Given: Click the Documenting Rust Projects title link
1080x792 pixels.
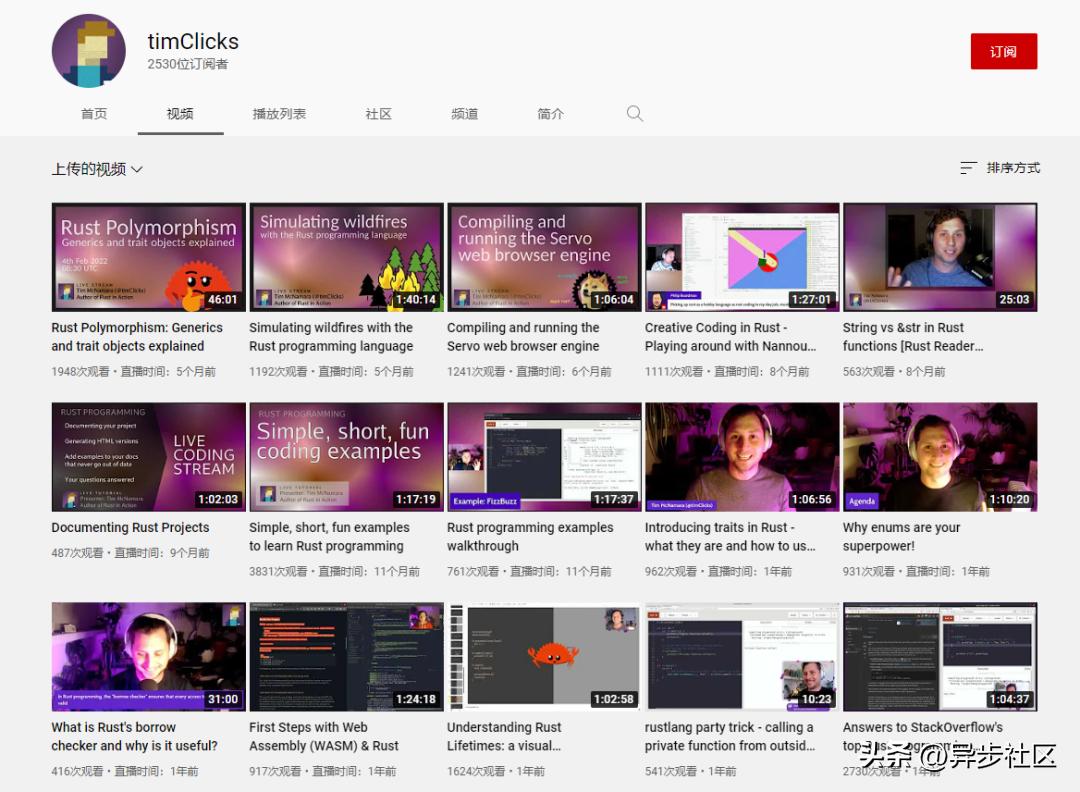Looking at the screenshot, I should pyautogui.click(x=130, y=528).
